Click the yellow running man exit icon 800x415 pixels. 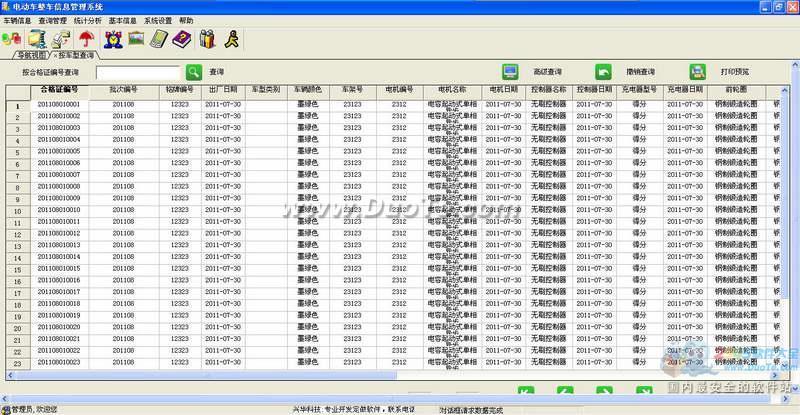click(232, 39)
